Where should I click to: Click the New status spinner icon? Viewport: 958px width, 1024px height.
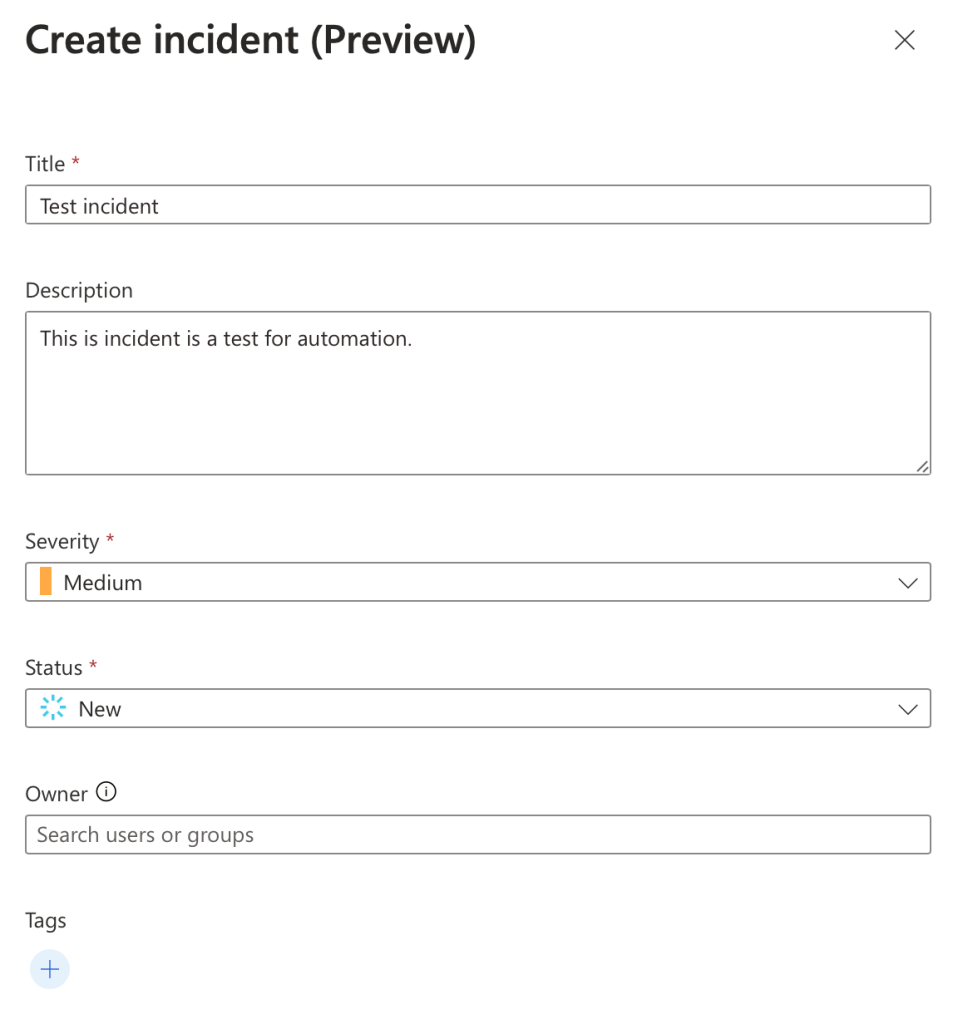pyautogui.click(x=53, y=708)
